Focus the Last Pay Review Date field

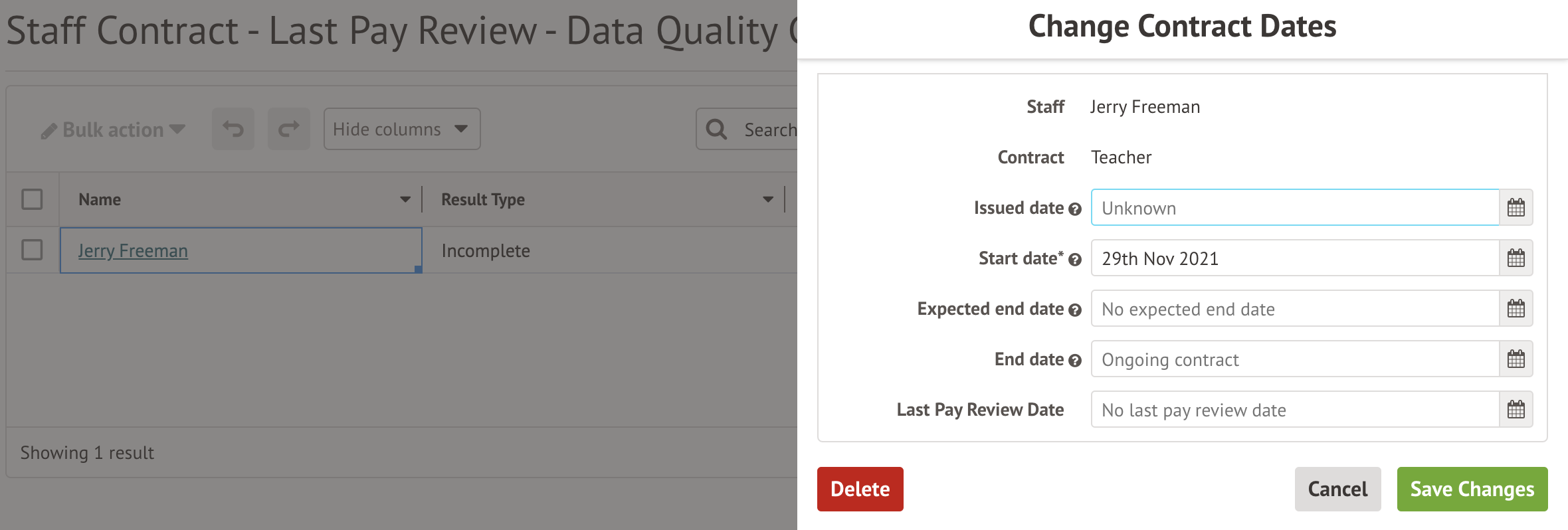[x=1294, y=410]
